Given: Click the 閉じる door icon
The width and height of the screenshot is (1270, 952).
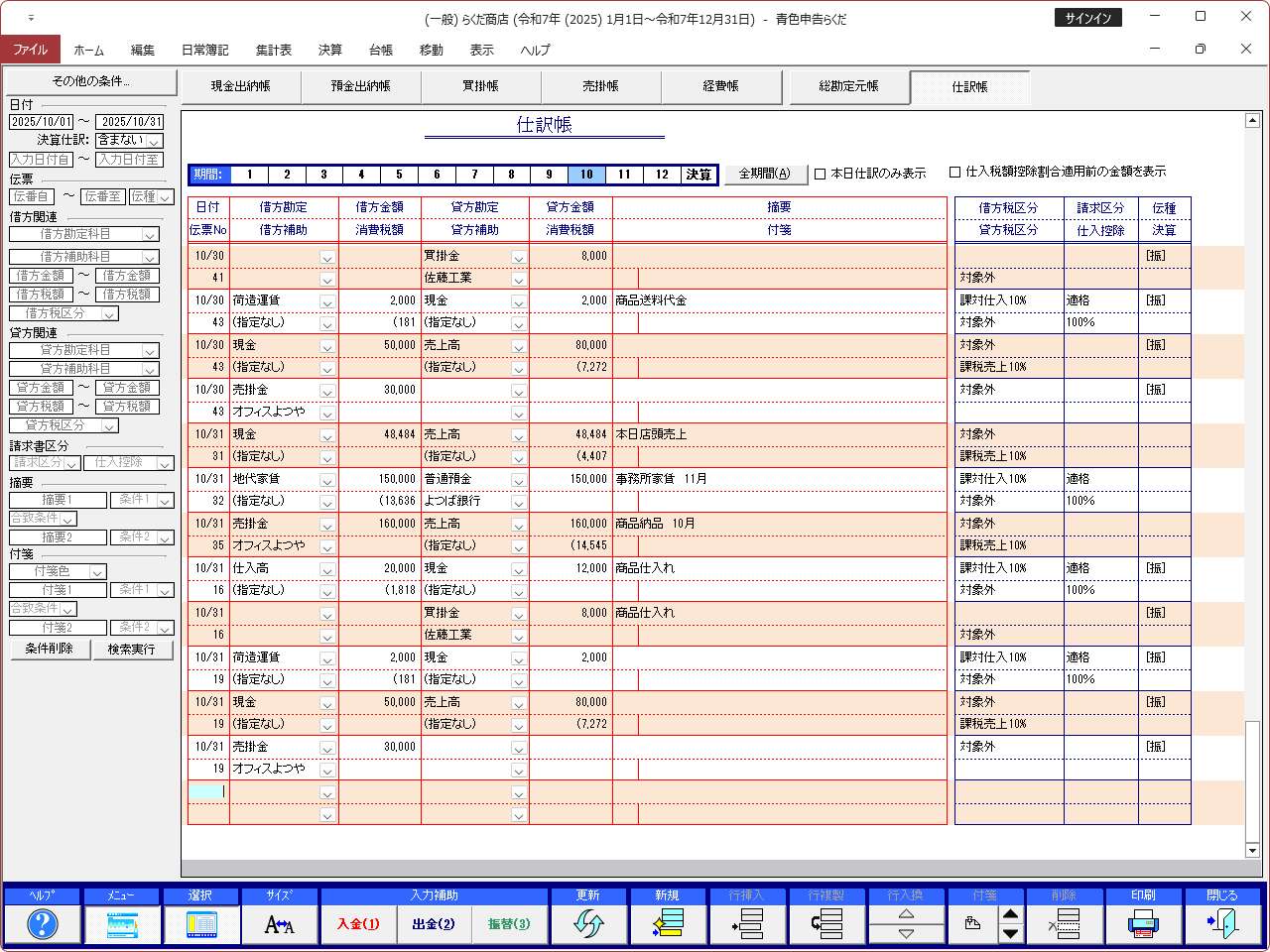Looking at the screenshot, I should [x=1222, y=924].
